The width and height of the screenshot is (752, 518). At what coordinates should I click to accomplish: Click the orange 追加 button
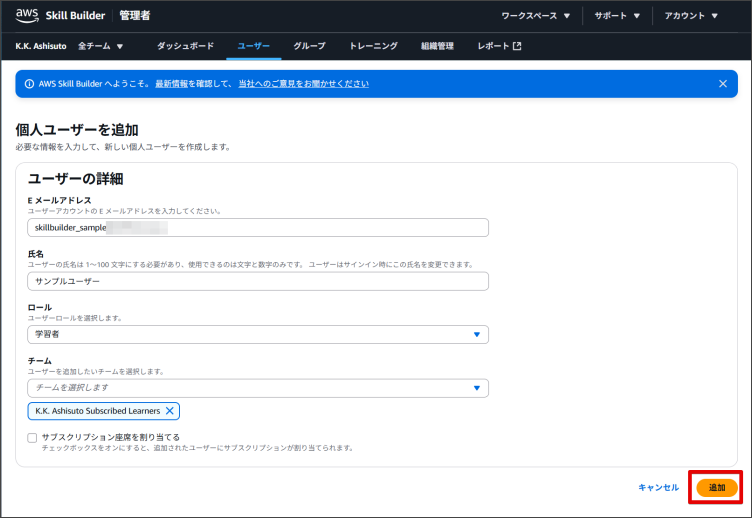(x=716, y=487)
